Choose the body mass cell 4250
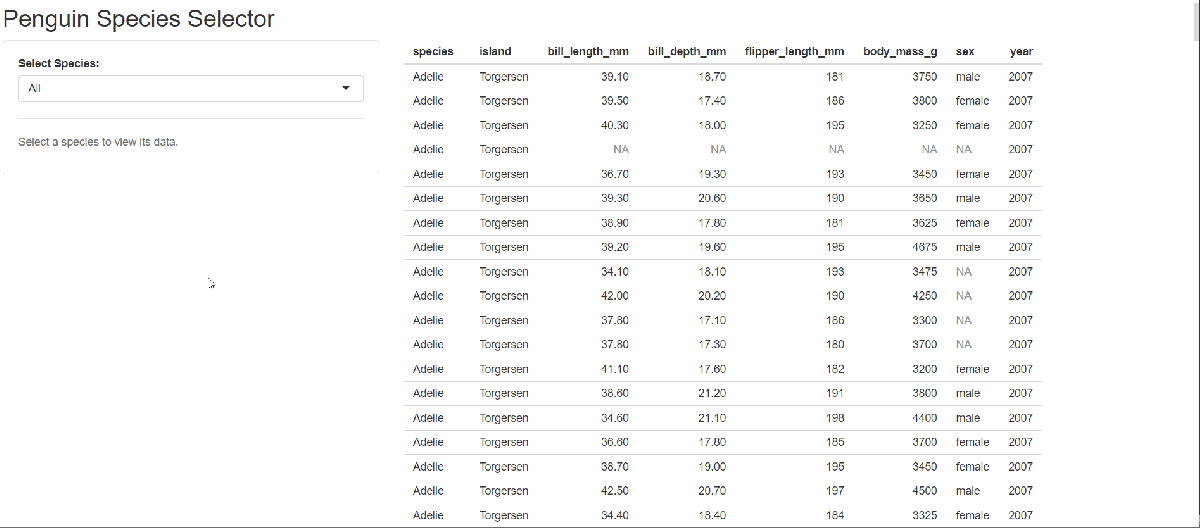Image resolution: width=1200 pixels, height=528 pixels. pyautogui.click(x=925, y=296)
